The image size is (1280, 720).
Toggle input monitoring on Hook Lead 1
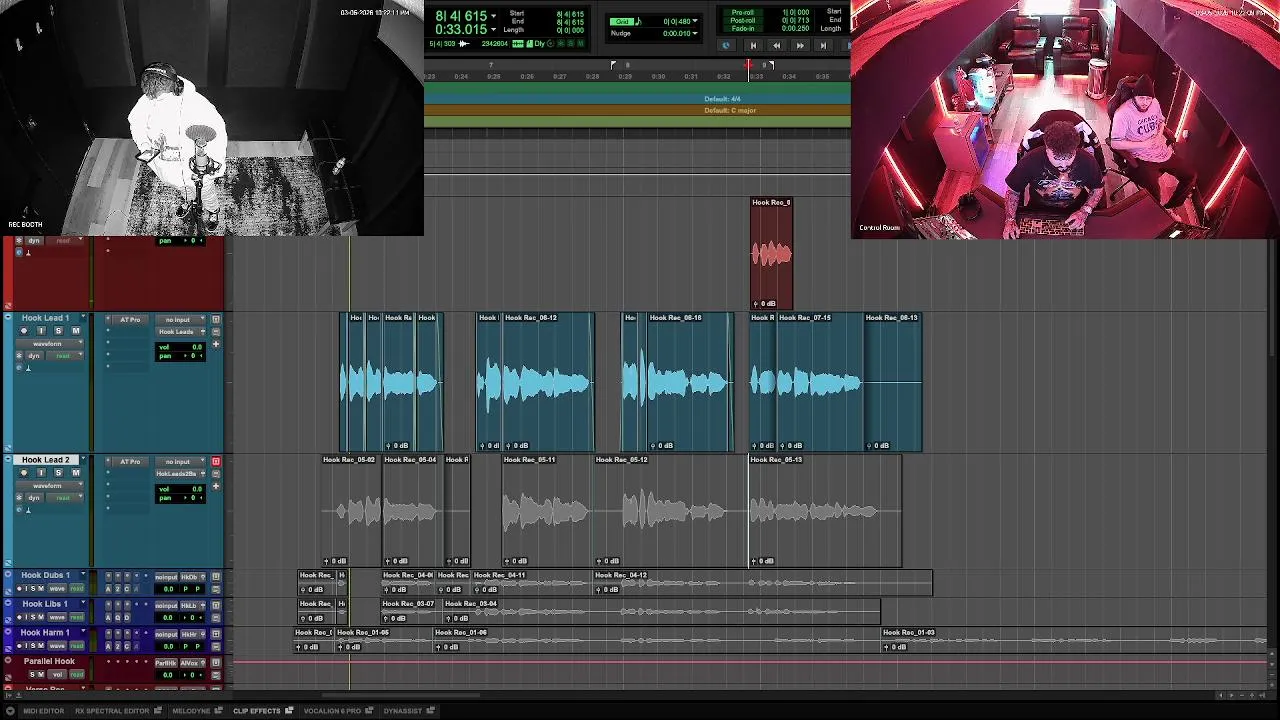click(41, 331)
